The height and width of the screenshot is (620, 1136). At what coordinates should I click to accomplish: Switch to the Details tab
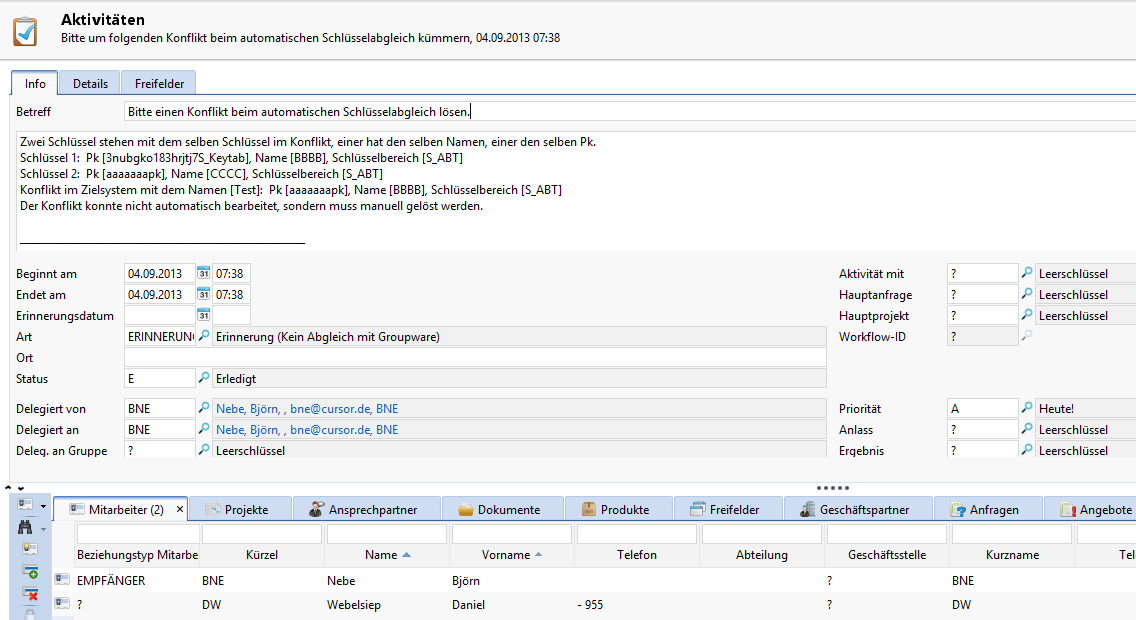(90, 83)
